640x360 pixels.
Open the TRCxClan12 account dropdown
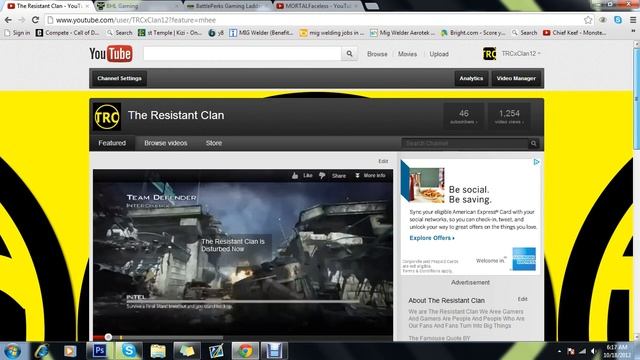tap(520, 53)
